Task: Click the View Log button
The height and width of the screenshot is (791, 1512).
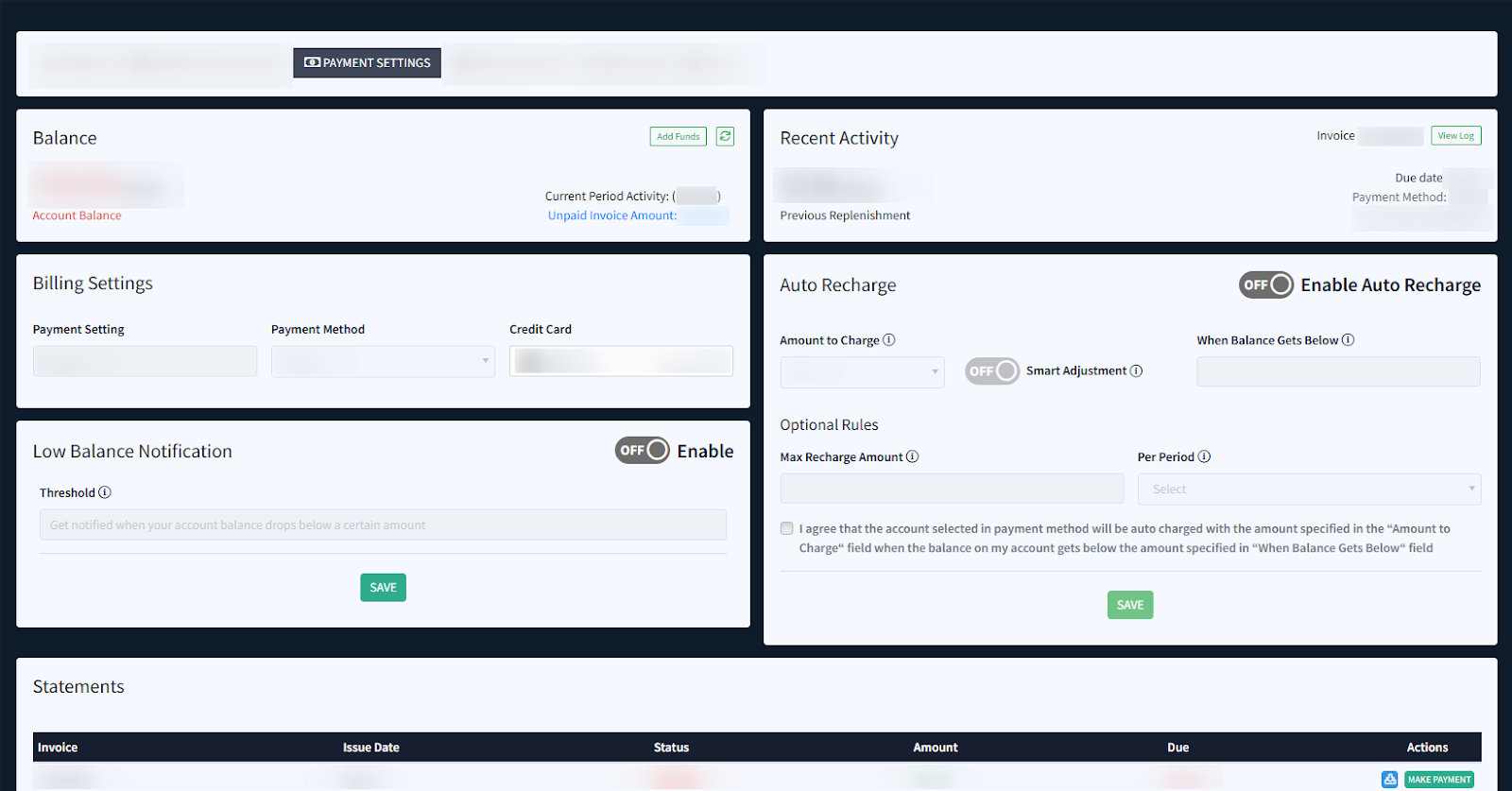Action: [x=1455, y=136]
